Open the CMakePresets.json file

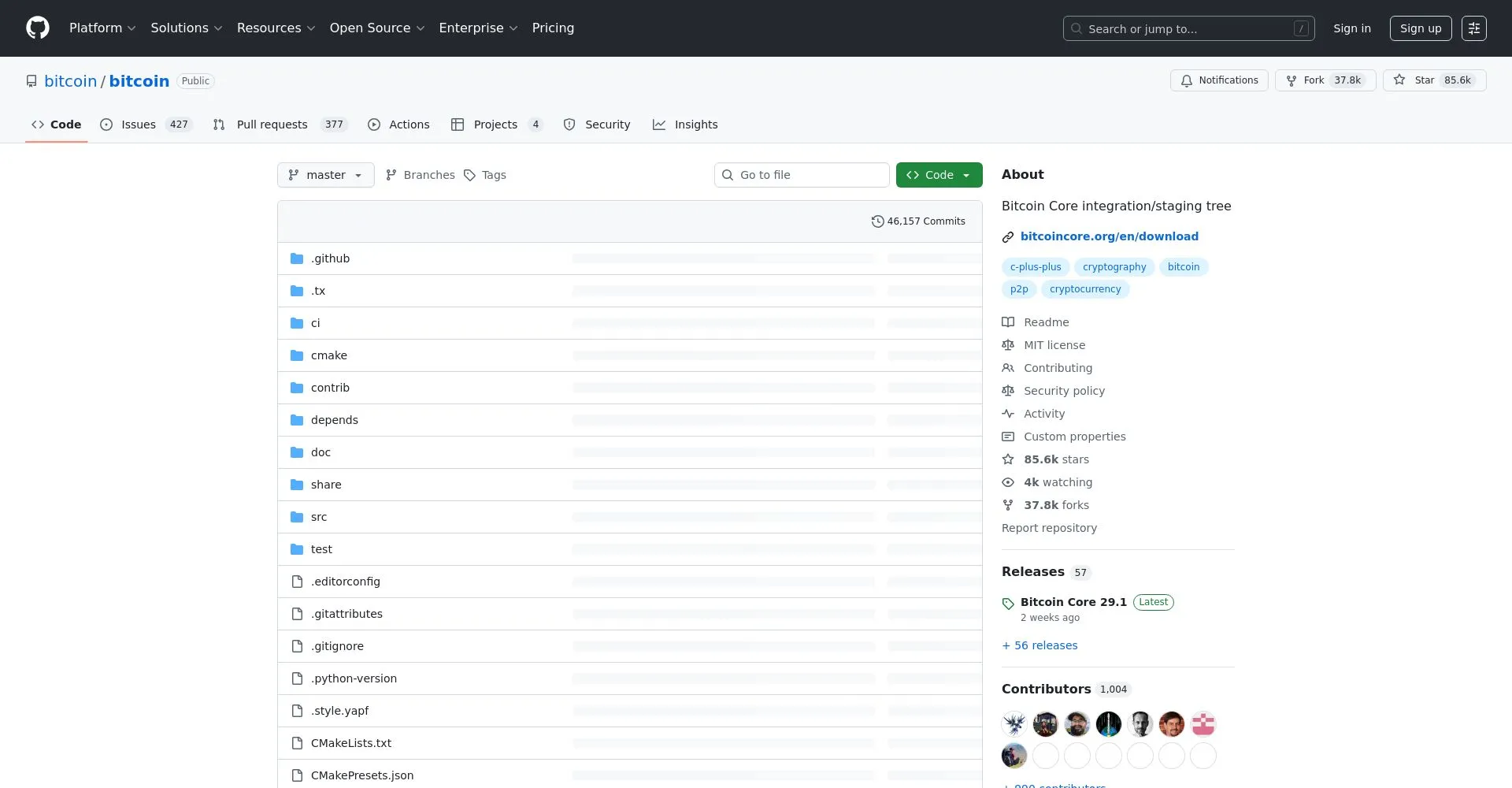(362, 775)
